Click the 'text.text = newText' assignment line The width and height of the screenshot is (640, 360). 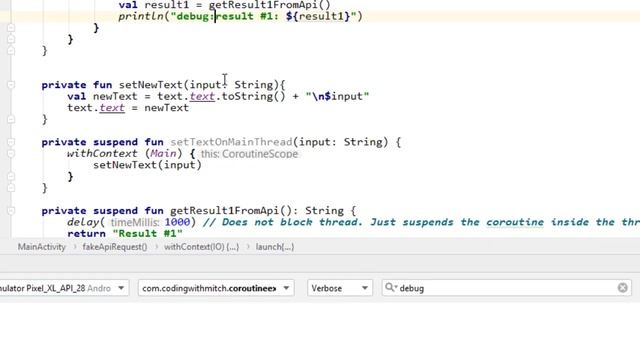point(128,108)
